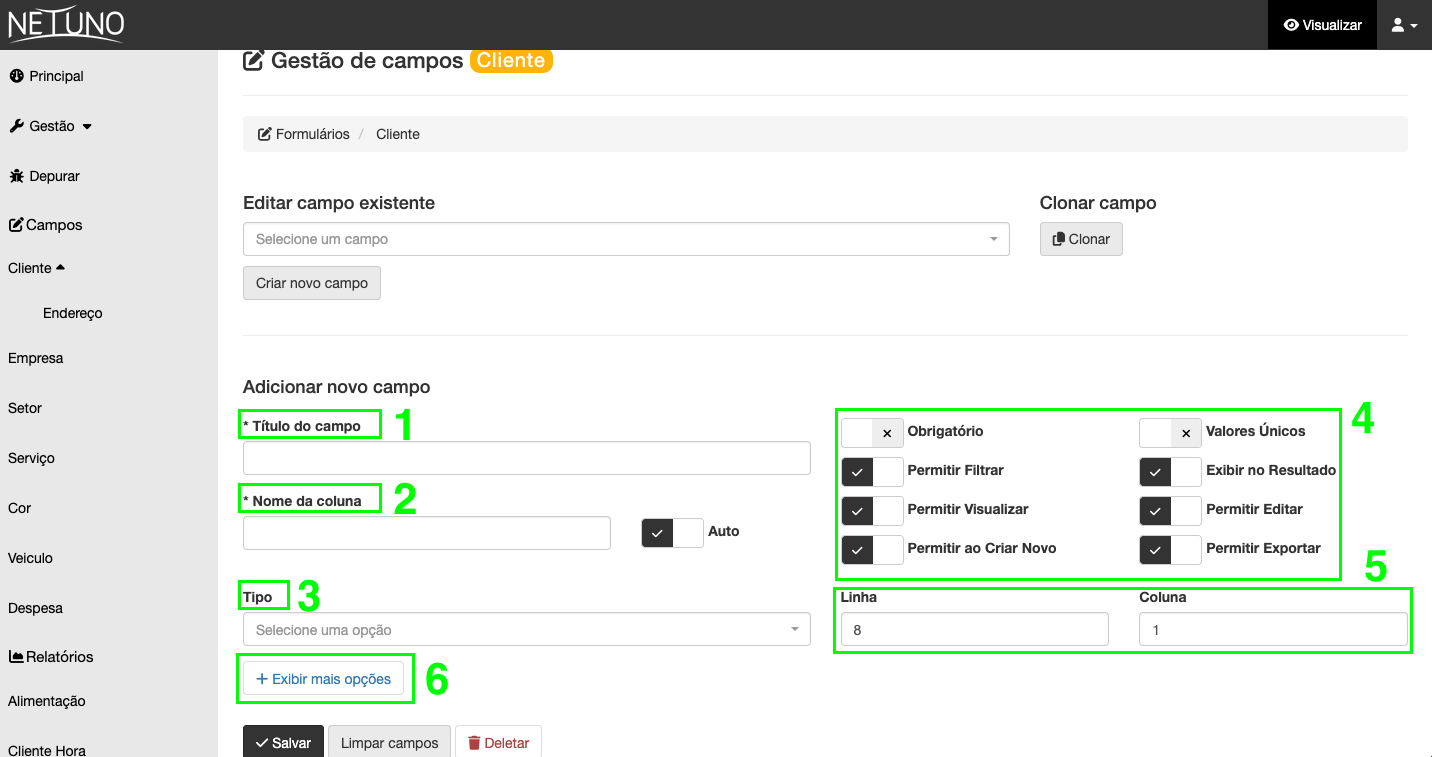Toggle the Obrigatório switch
This screenshot has height=757, width=1432.
click(x=872, y=432)
